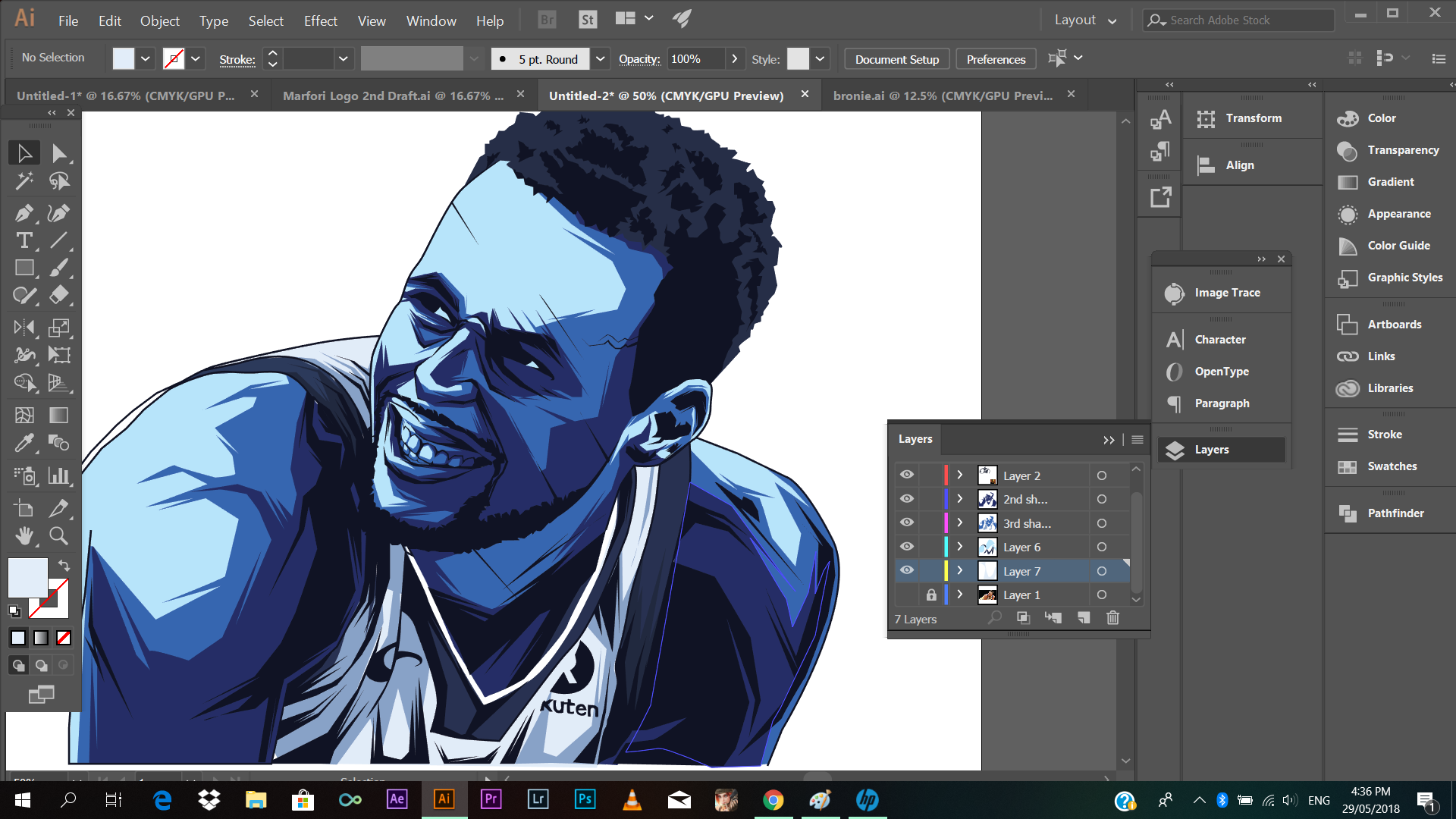Select the Line Segment tool
Screen dimensions: 1456x819
coord(59,240)
